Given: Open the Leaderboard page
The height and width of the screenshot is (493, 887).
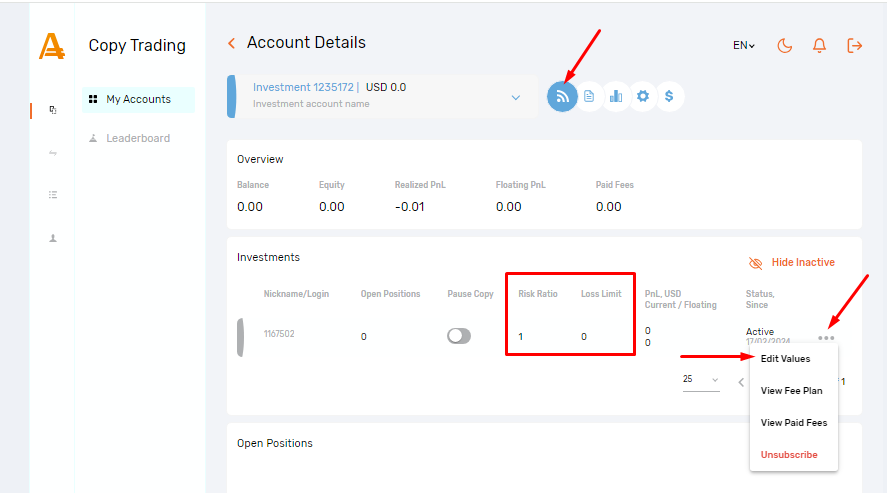Looking at the screenshot, I should 137,138.
